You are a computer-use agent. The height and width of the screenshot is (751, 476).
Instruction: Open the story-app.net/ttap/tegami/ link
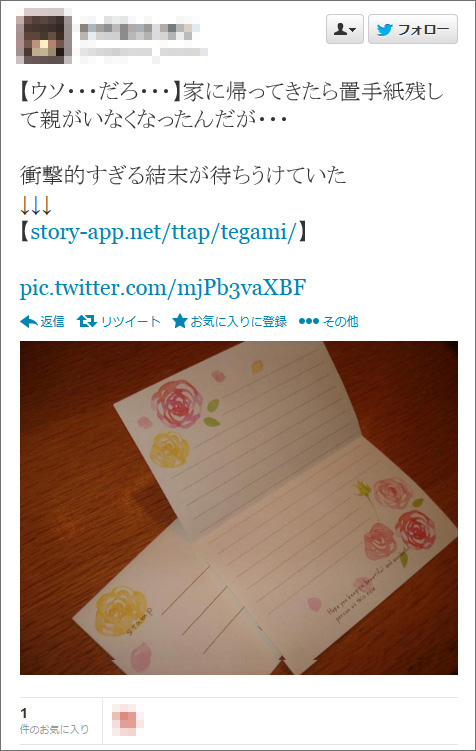coord(164,232)
